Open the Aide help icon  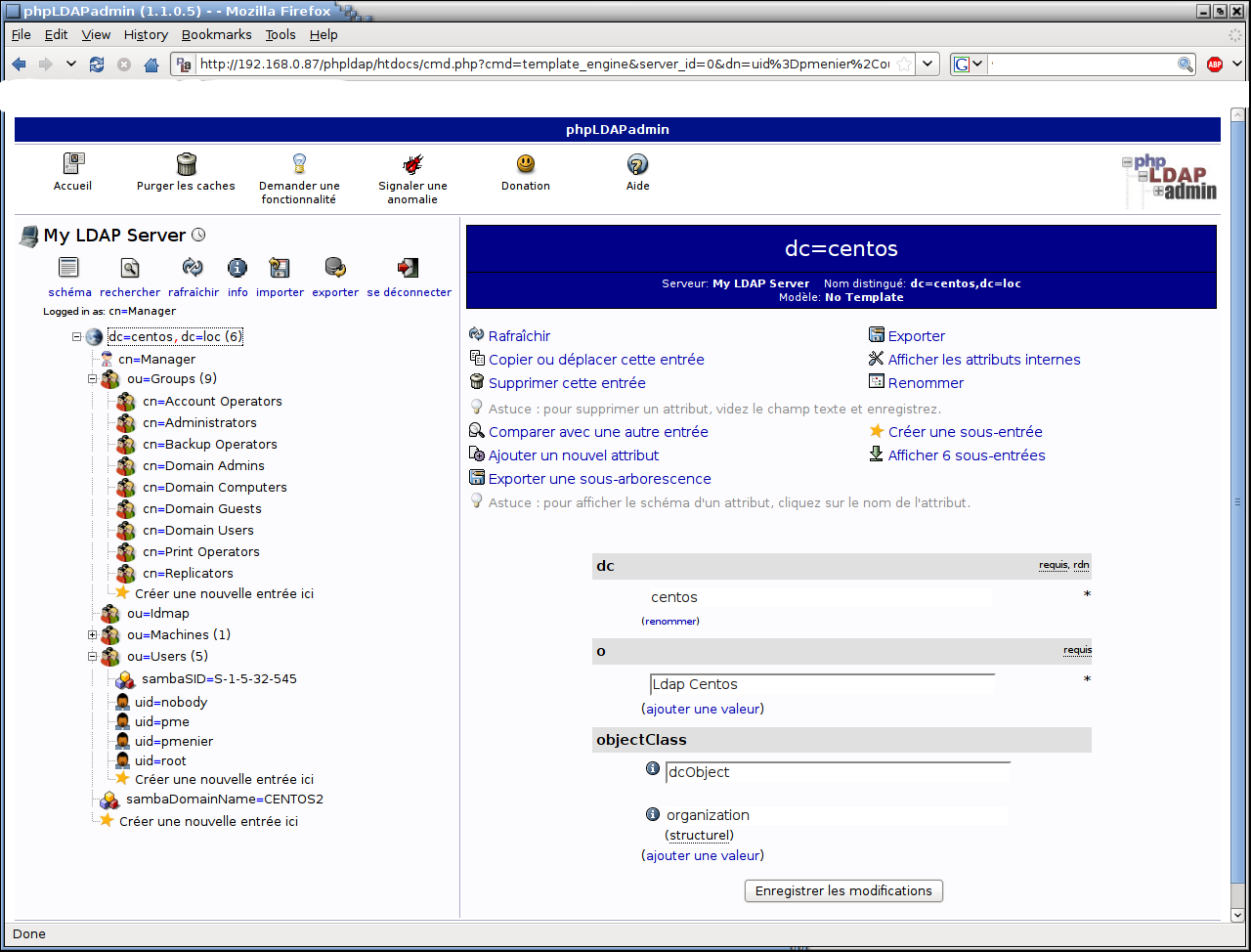coord(637,164)
